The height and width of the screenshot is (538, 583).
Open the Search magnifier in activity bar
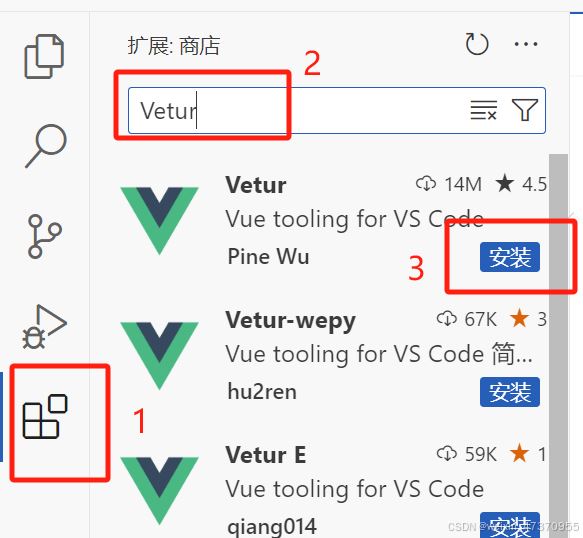[46, 146]
